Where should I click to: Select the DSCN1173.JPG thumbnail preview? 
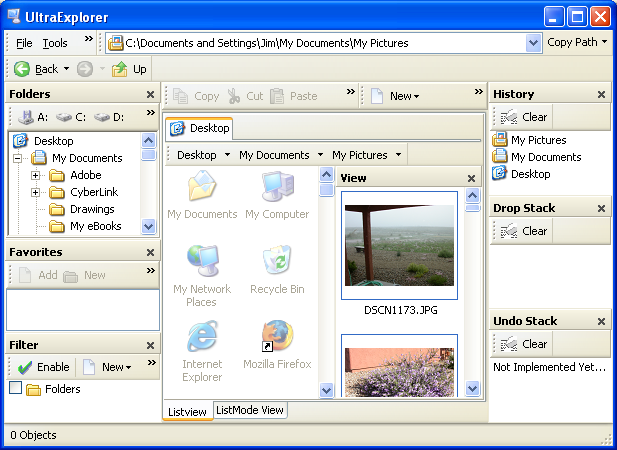399,245
